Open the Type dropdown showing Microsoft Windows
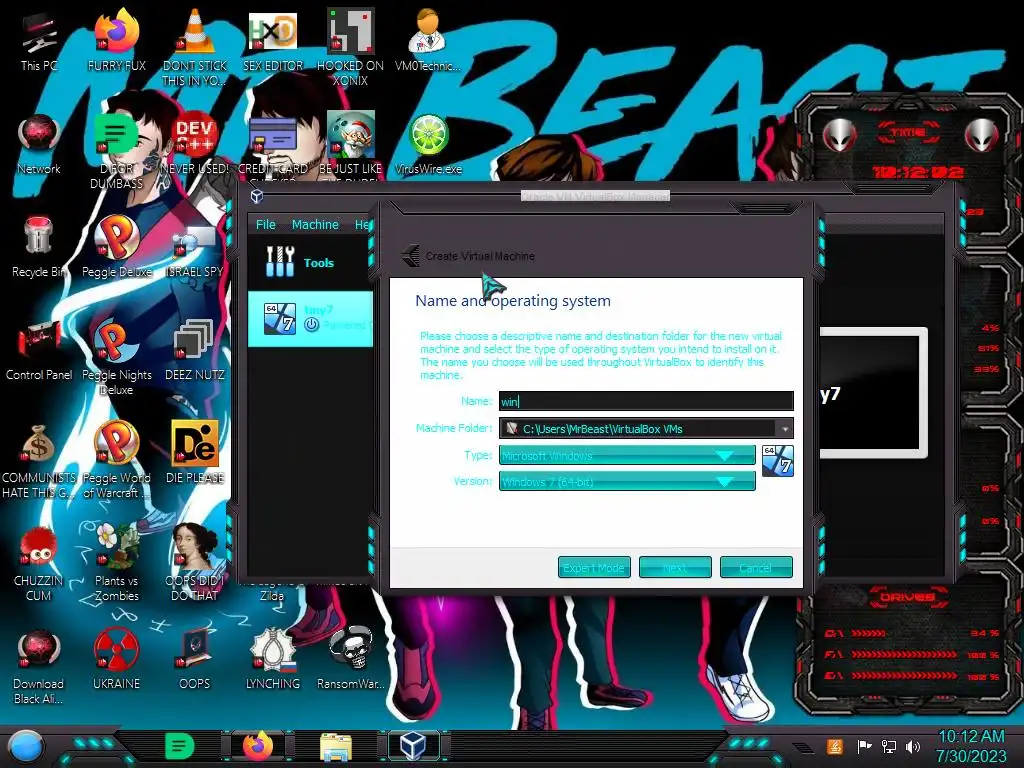 coord(627,455)
